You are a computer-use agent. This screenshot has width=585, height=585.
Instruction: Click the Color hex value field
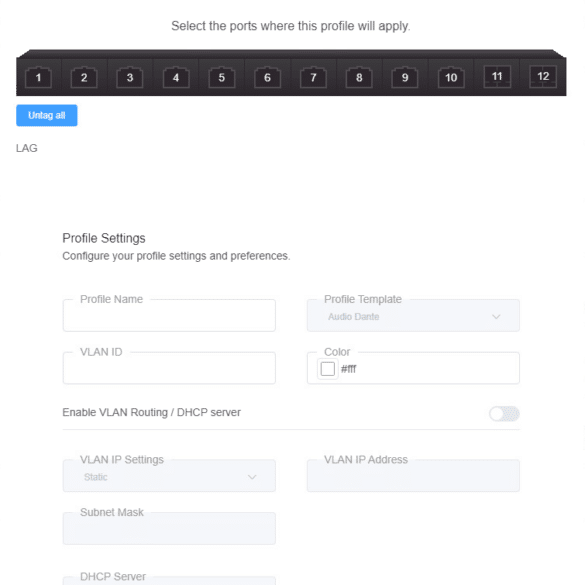click(x=427, y=369)
